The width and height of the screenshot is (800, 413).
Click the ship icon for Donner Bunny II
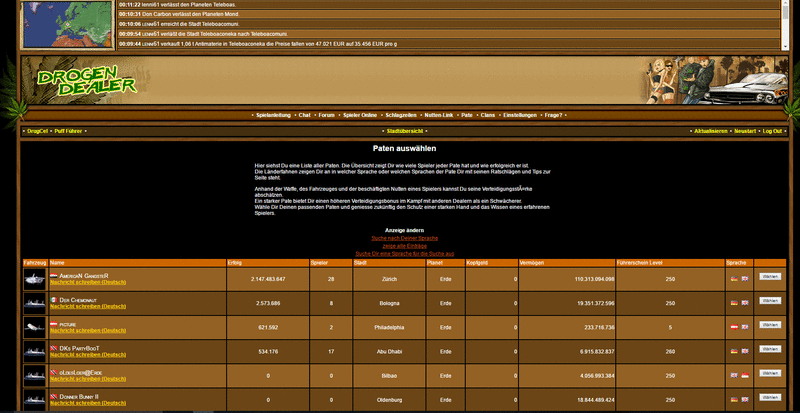35,400
